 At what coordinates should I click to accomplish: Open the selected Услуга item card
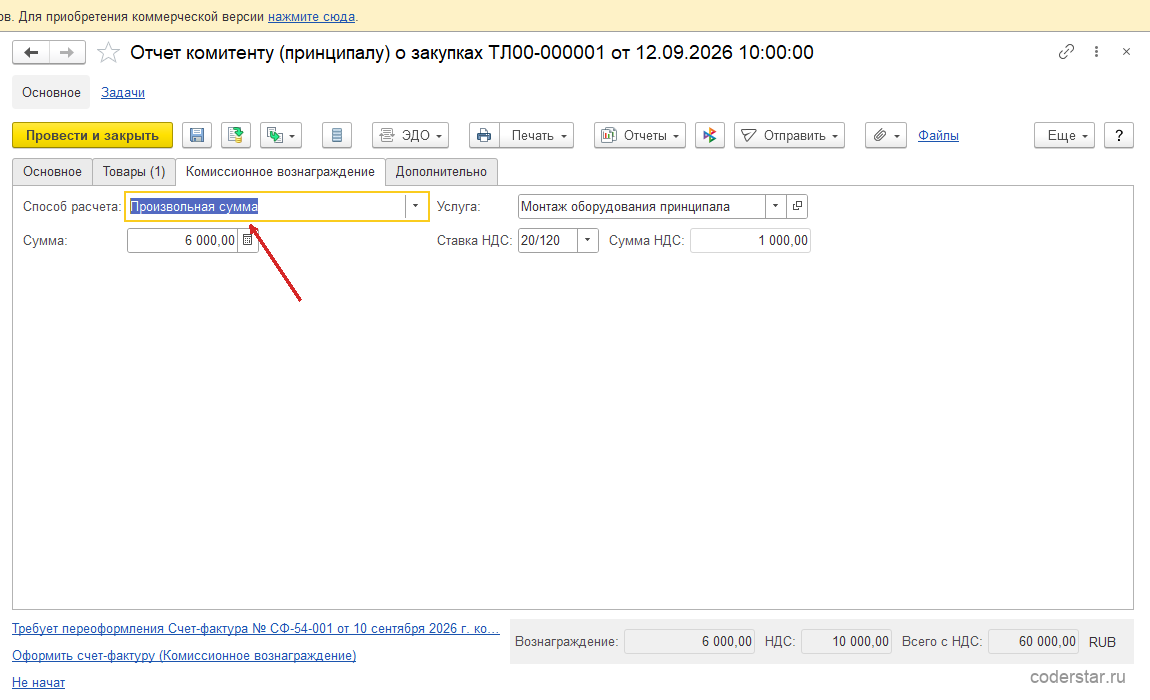[797, 206]
